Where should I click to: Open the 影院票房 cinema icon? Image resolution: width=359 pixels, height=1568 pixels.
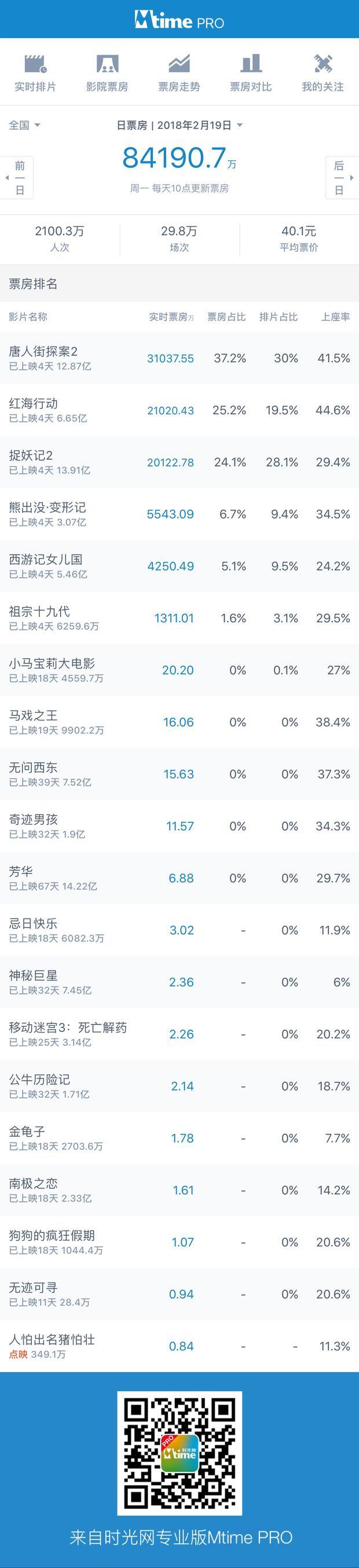107,63
